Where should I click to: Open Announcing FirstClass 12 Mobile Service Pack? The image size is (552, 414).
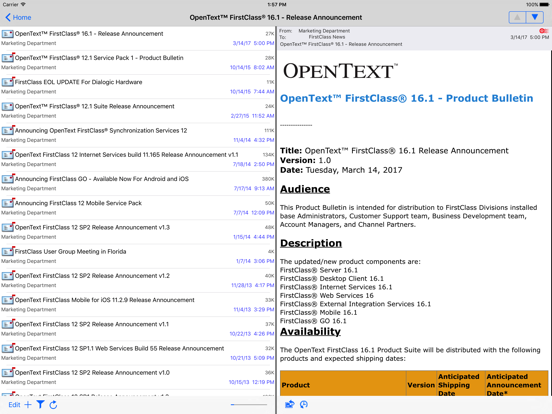pos(137,208)
